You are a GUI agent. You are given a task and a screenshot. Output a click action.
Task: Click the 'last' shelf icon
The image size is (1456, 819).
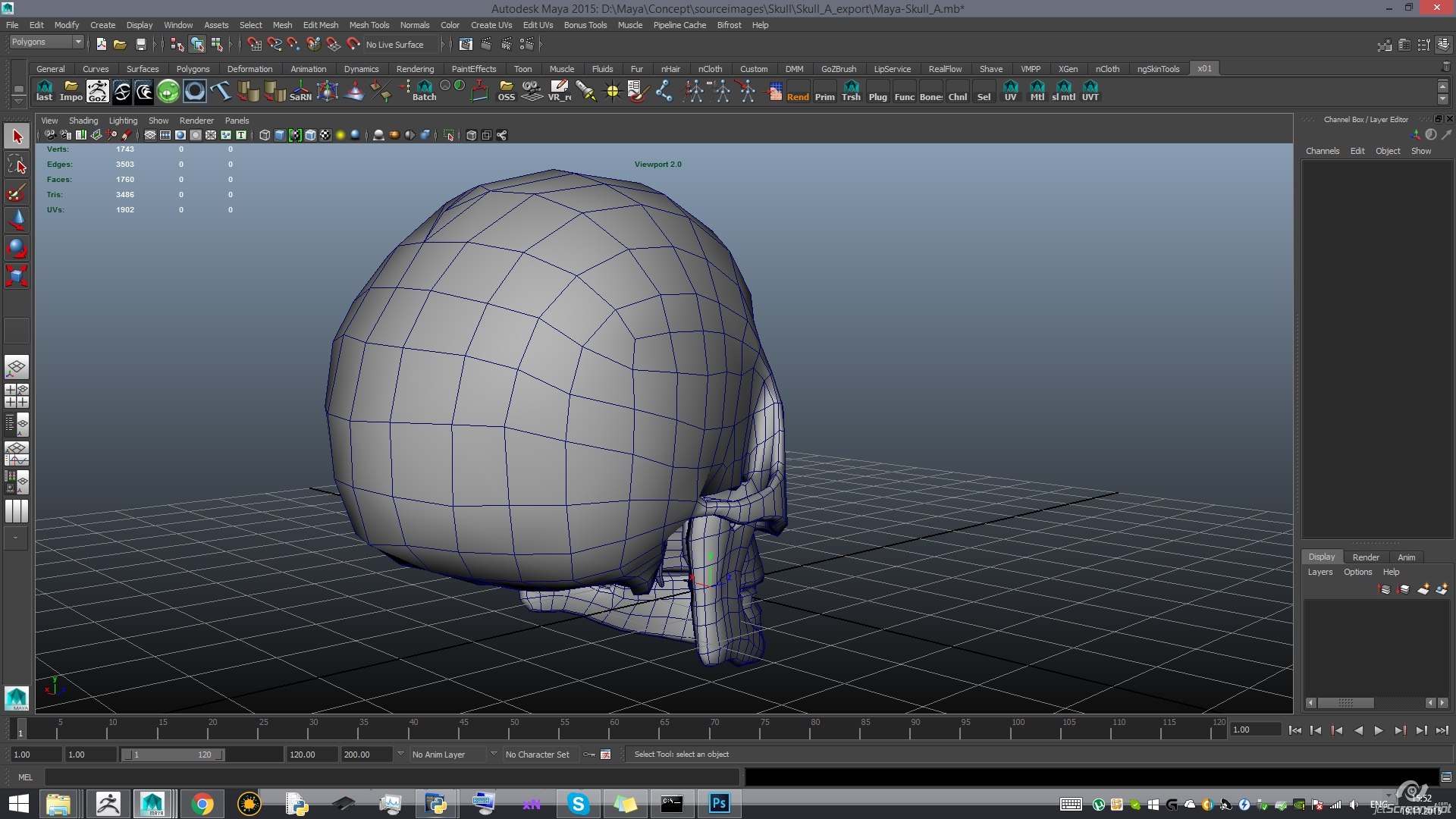(45, 91)
